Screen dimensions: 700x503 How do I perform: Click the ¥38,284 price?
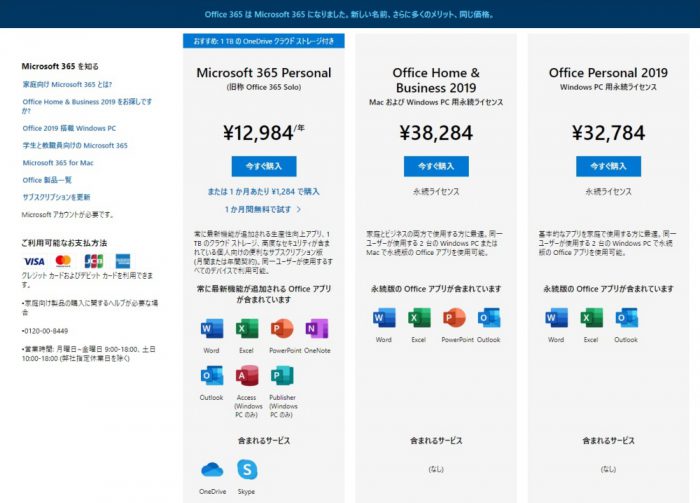click(436, 133)
